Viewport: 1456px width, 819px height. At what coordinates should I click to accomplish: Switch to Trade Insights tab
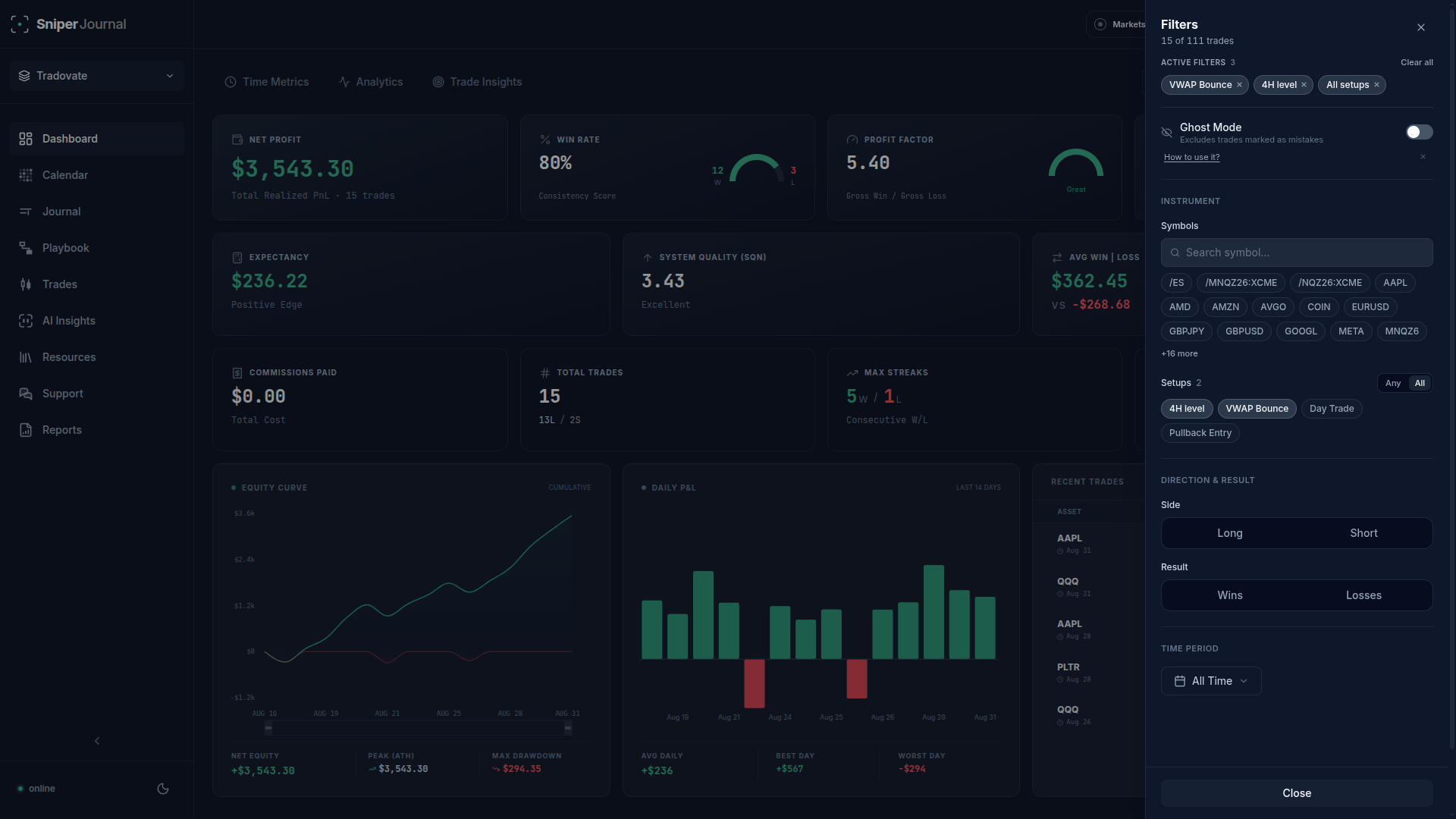[x=477, y=82]
